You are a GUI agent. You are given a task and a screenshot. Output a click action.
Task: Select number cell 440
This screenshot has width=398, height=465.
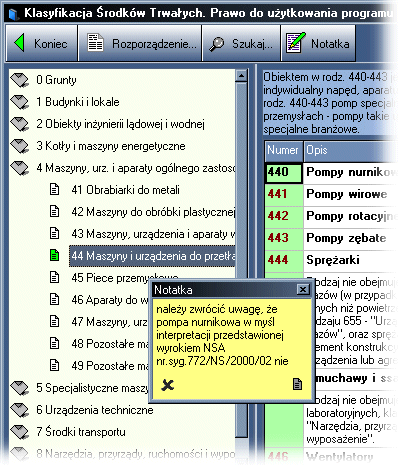pyautogui.click(x=284, y=173)
